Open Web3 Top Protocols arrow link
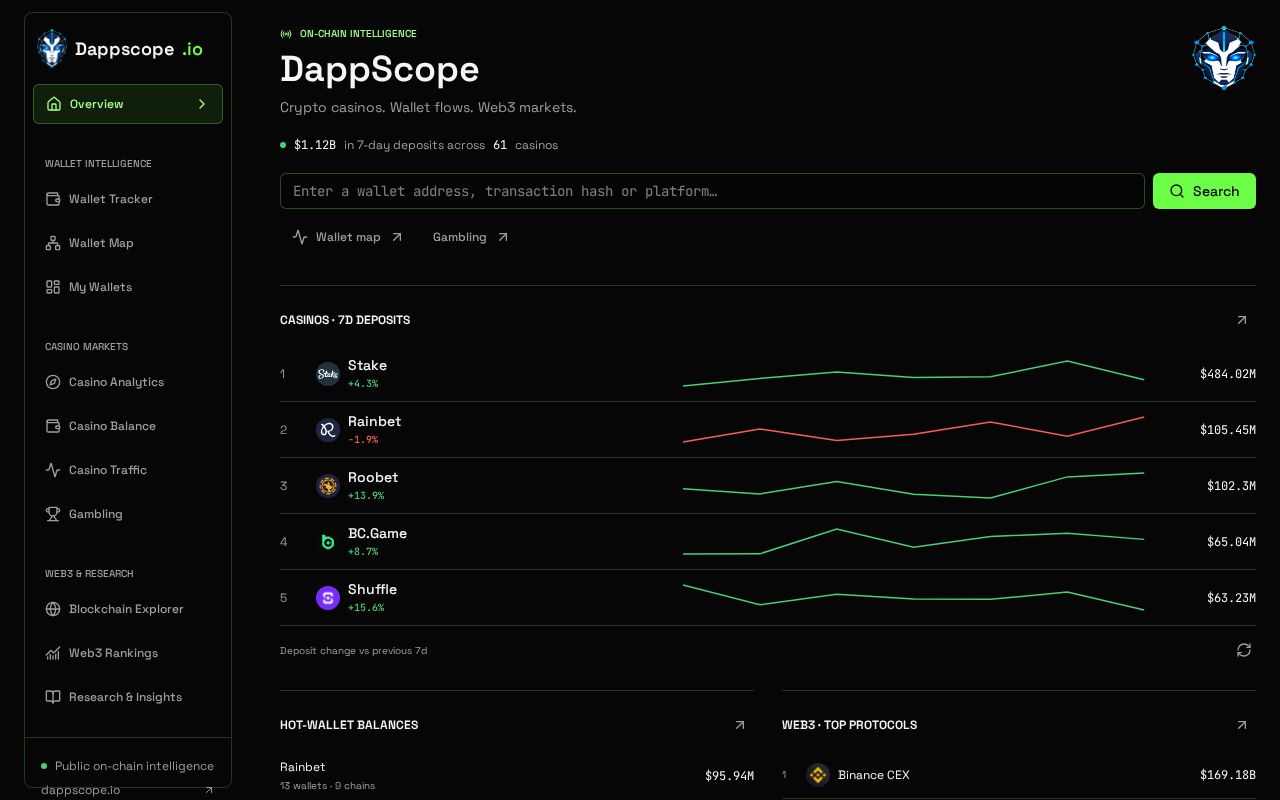 click(1242, 725)
